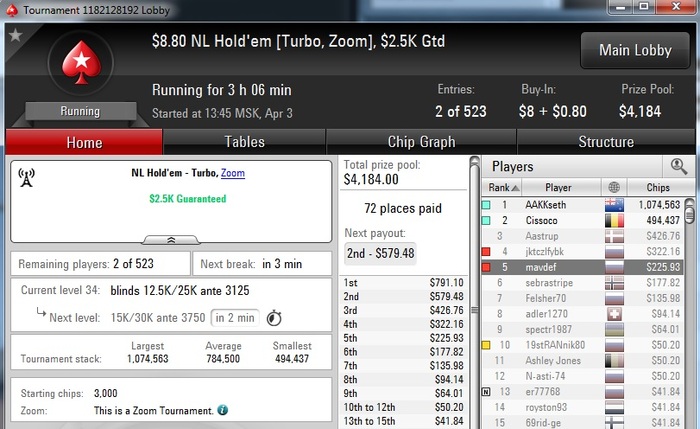This screenshot has height=429, width=700.
Task: Sort the player list by the Chips column
Action: pyautogui.click(x=658, y=187)
